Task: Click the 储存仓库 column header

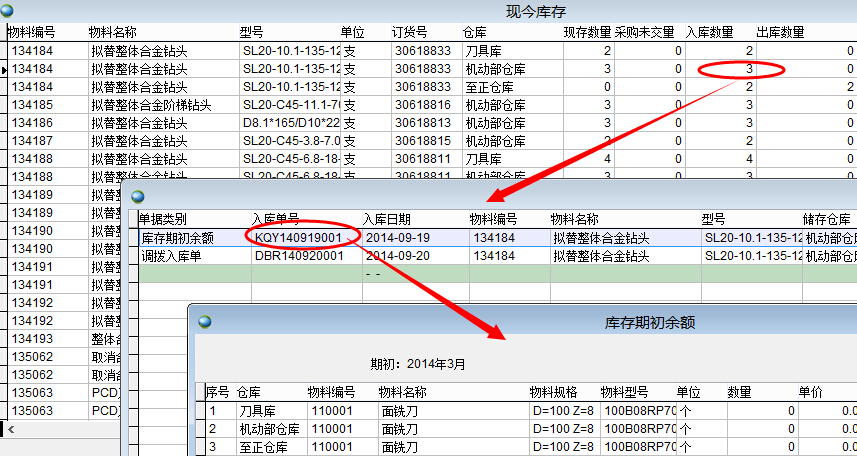Action: pyautogui.click(x=827, y=219)
